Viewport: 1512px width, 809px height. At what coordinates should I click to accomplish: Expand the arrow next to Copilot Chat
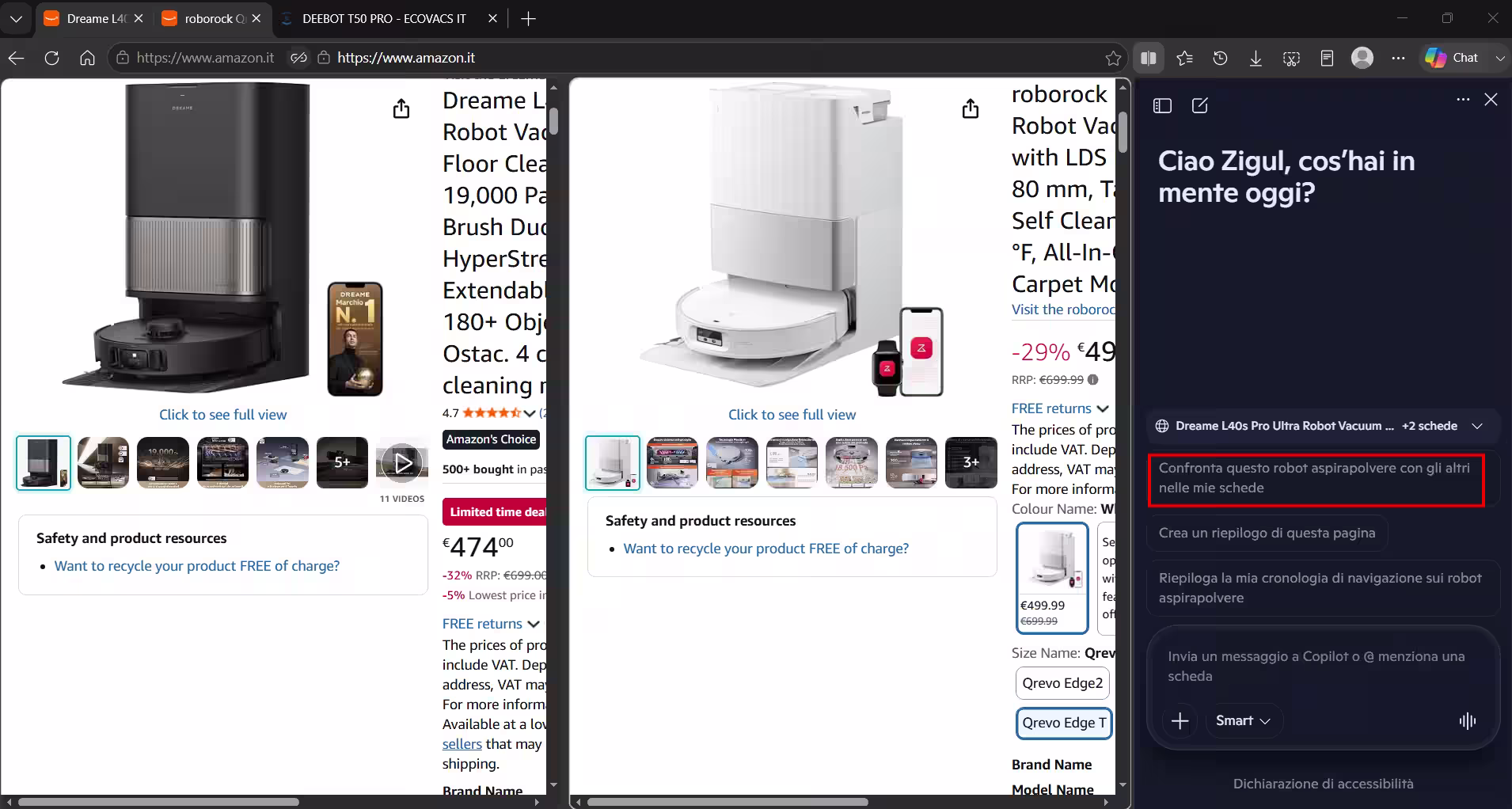1499,58
